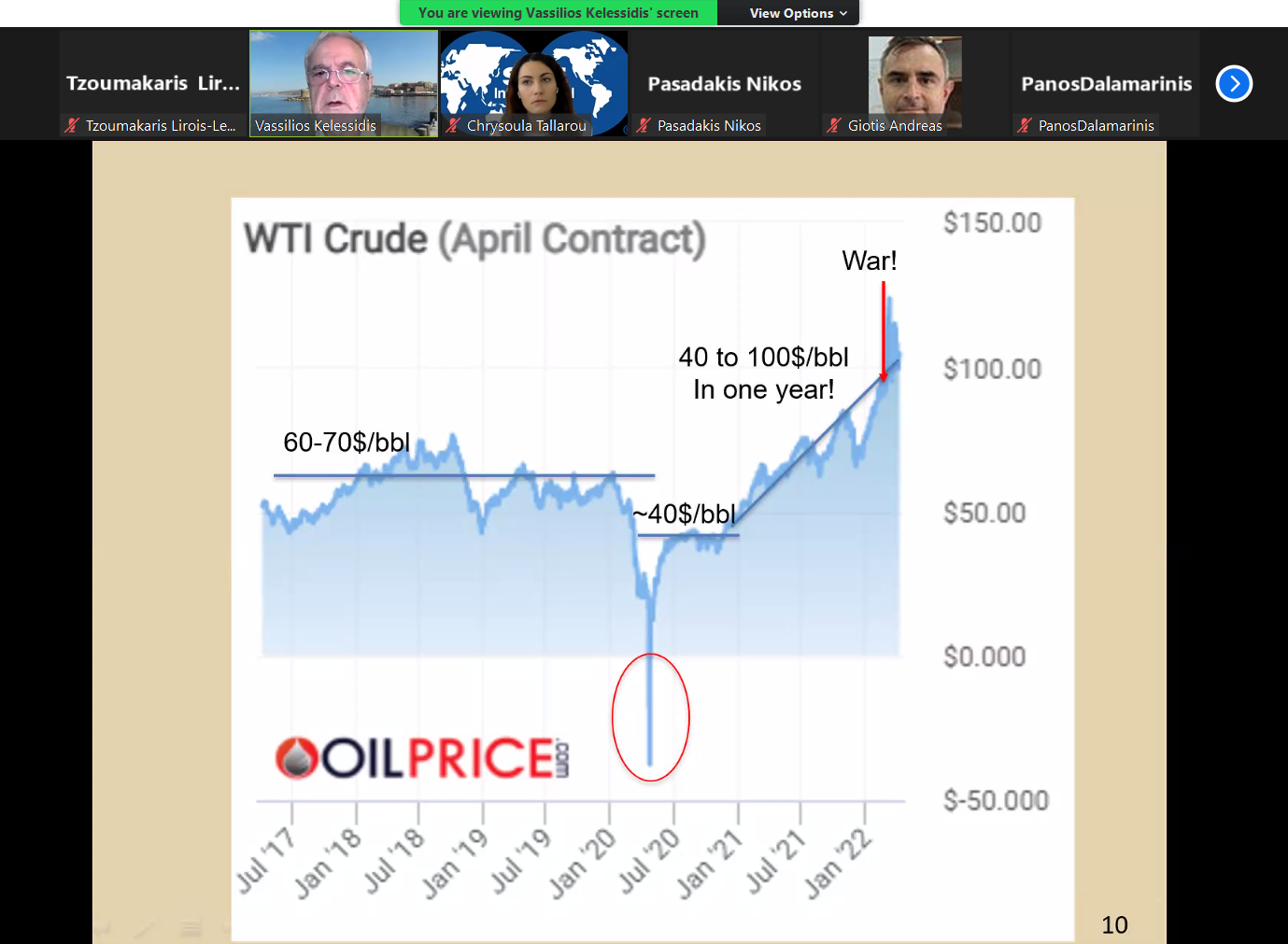This screenshot has height=944, width=1288.
Task: Click muted mic icon beside PanosDalamarinis
Action: coord(1025,125)
